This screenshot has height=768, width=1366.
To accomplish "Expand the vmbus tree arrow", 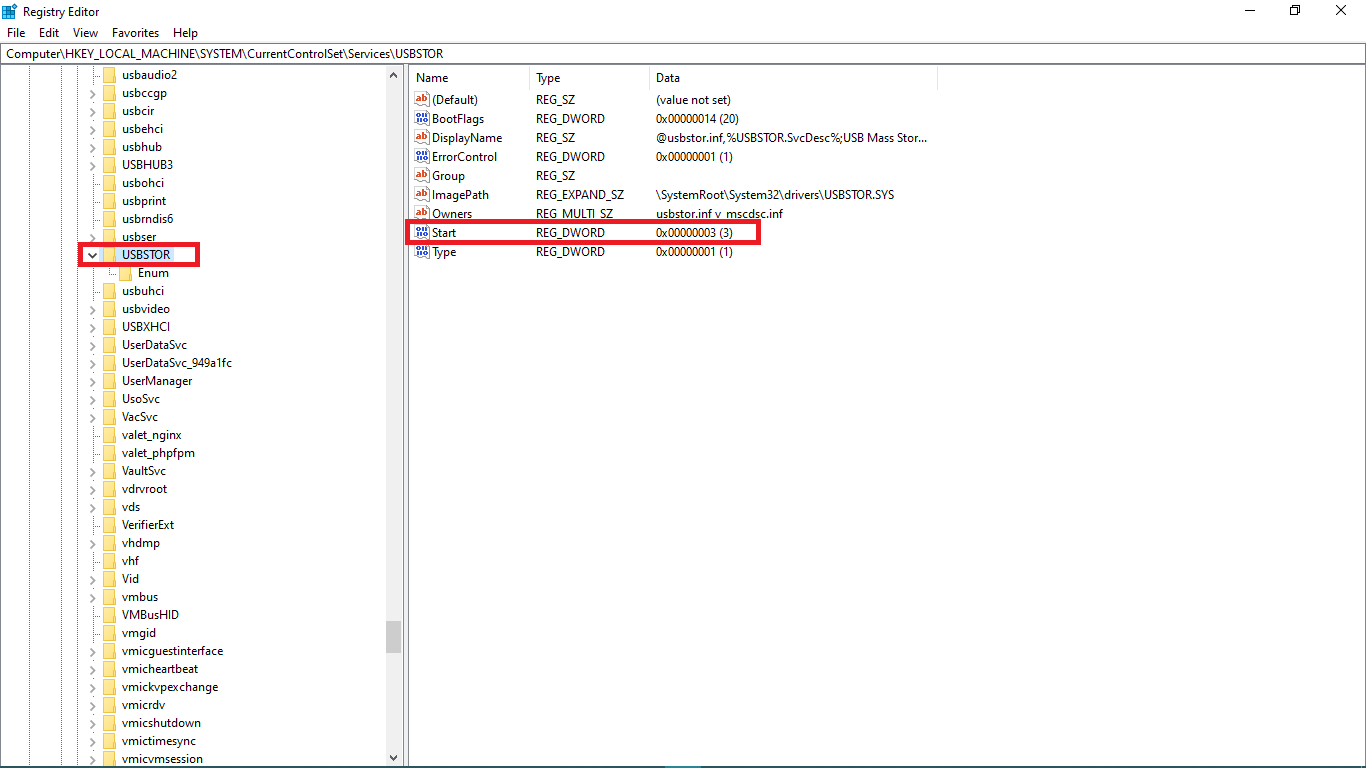I will coord(91,596).
